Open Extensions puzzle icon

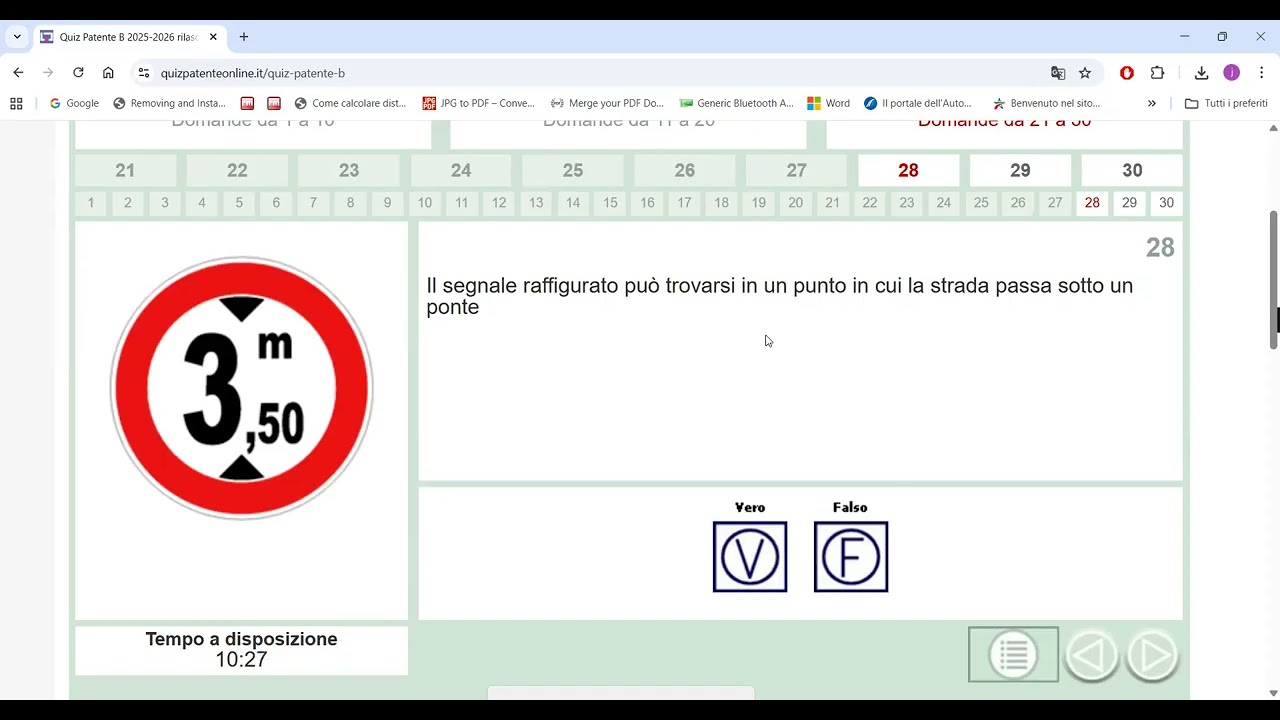[x=1157, y=73]
